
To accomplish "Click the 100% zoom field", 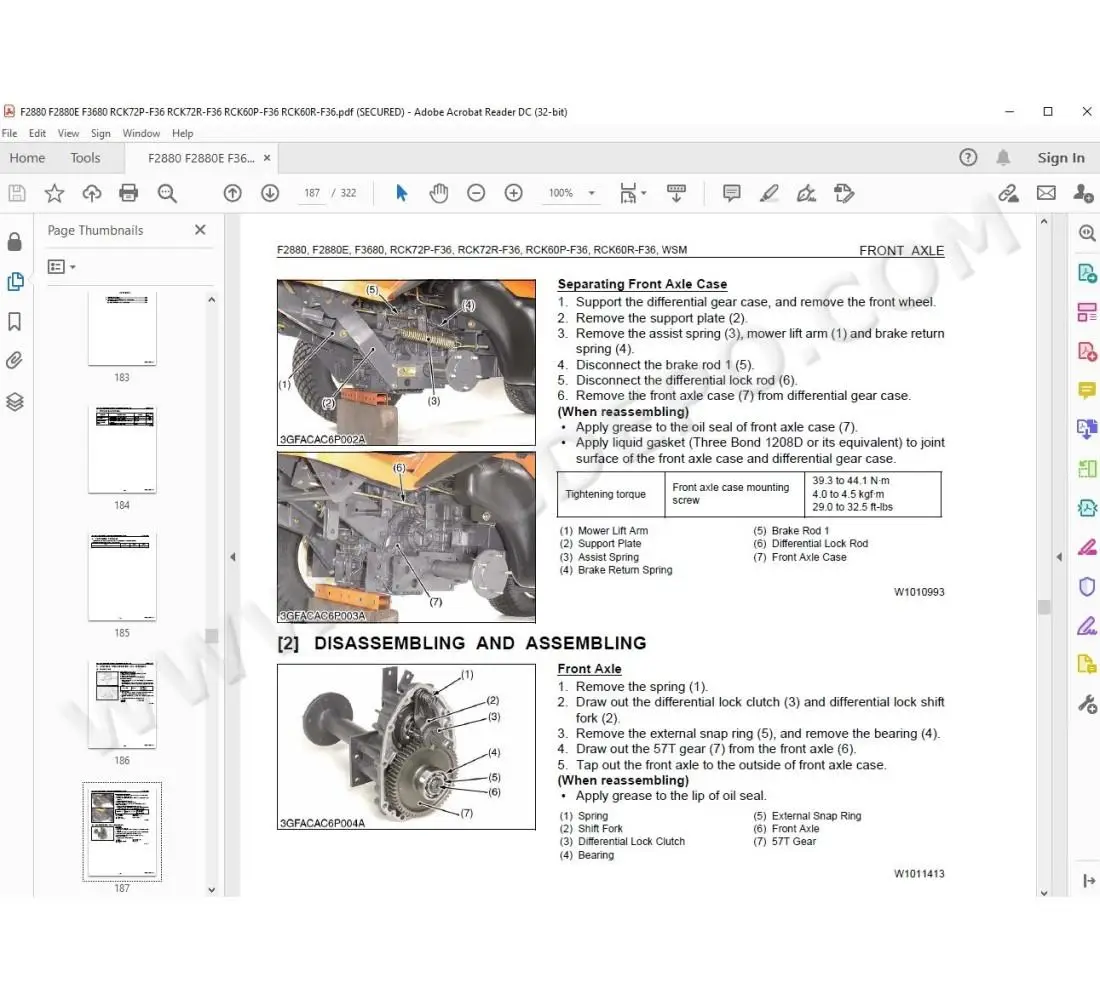I will [561, 193].
